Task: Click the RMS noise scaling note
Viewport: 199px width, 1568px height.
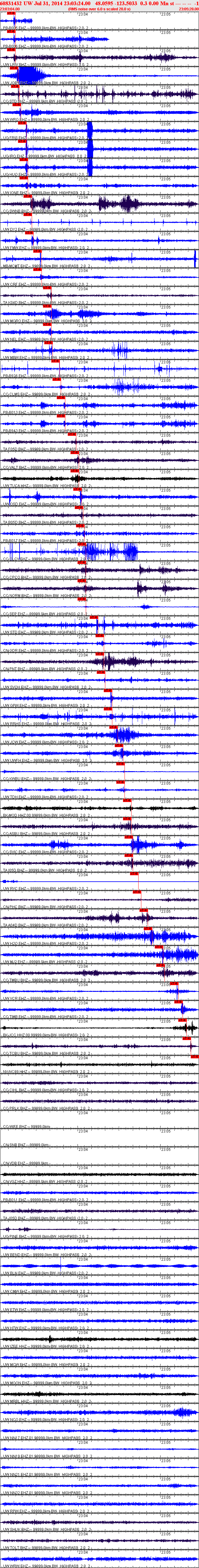Action: (x=99, y=9)
